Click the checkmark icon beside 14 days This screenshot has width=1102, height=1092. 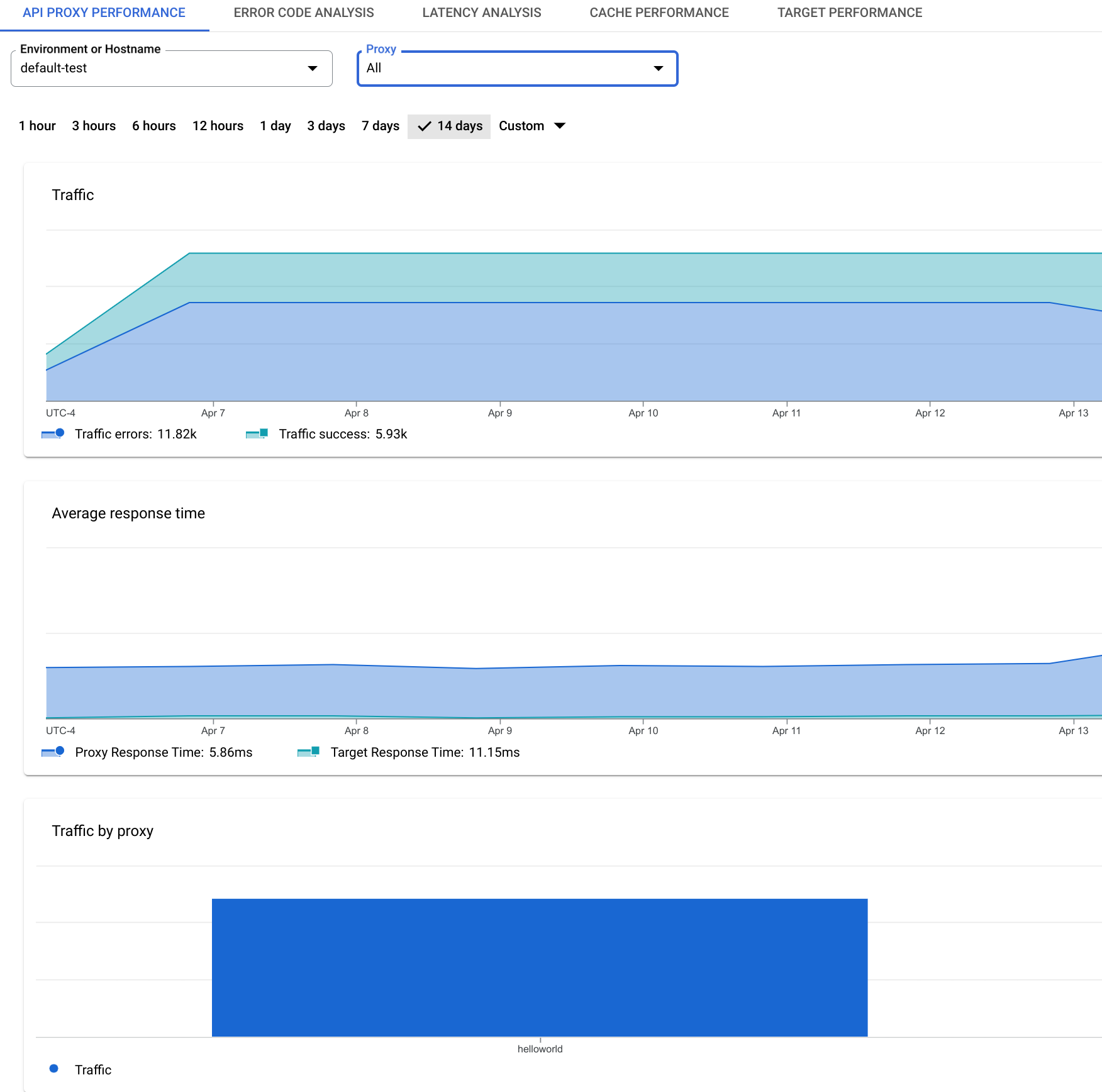425,126
